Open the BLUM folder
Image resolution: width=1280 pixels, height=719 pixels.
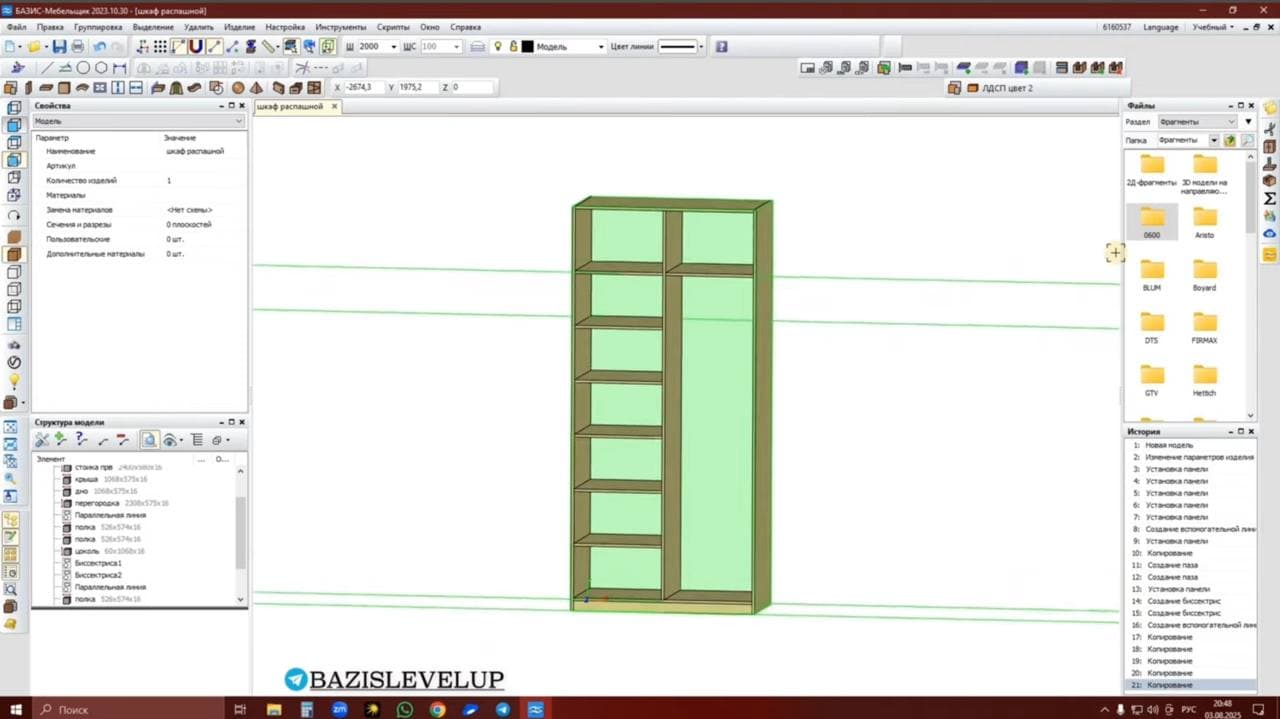click(1152, 274)
